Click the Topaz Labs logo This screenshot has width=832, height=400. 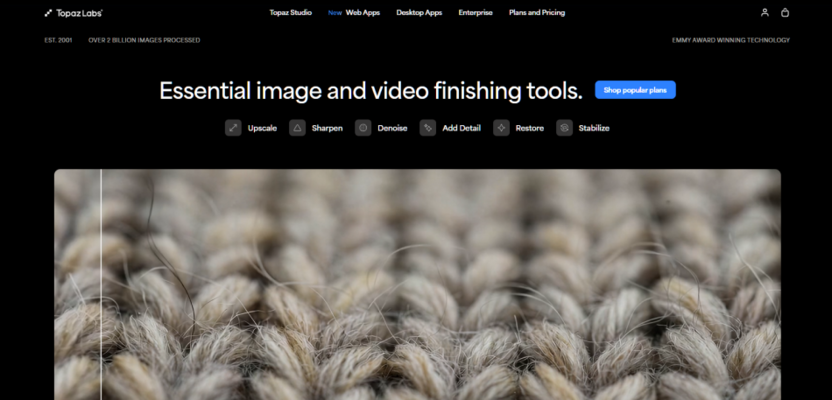73,13
